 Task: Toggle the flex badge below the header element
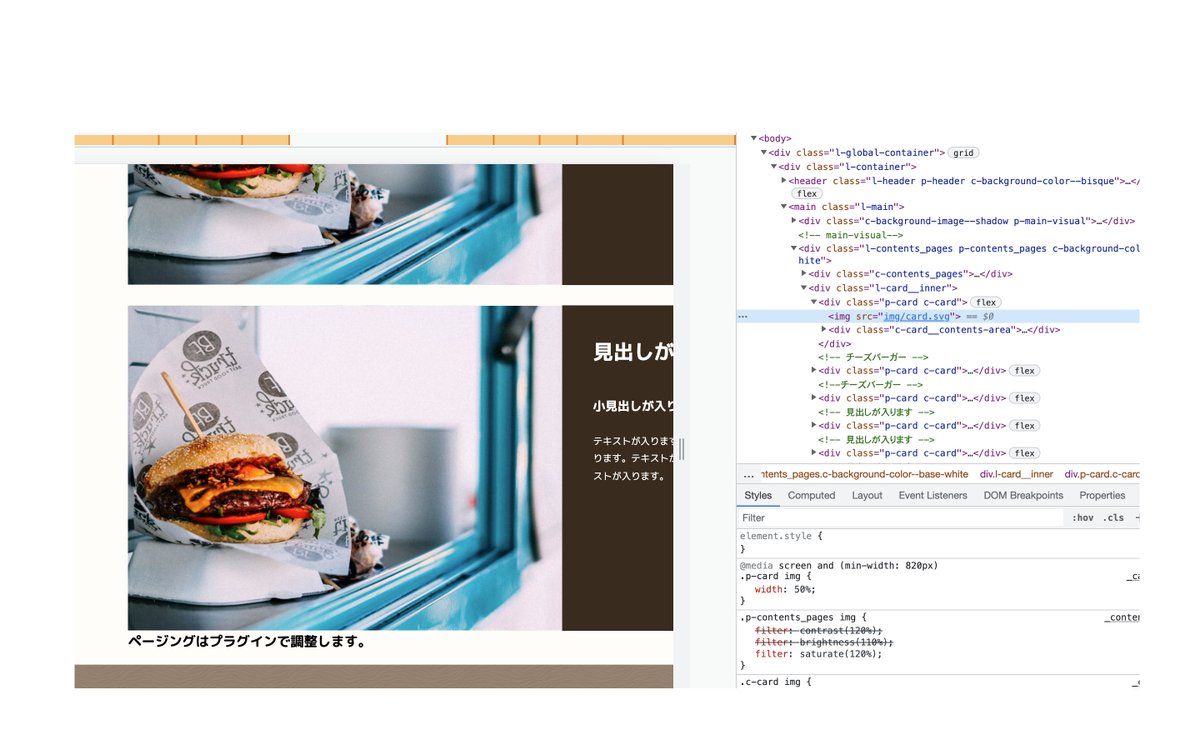pyautogui.click(x=807, y=193)
